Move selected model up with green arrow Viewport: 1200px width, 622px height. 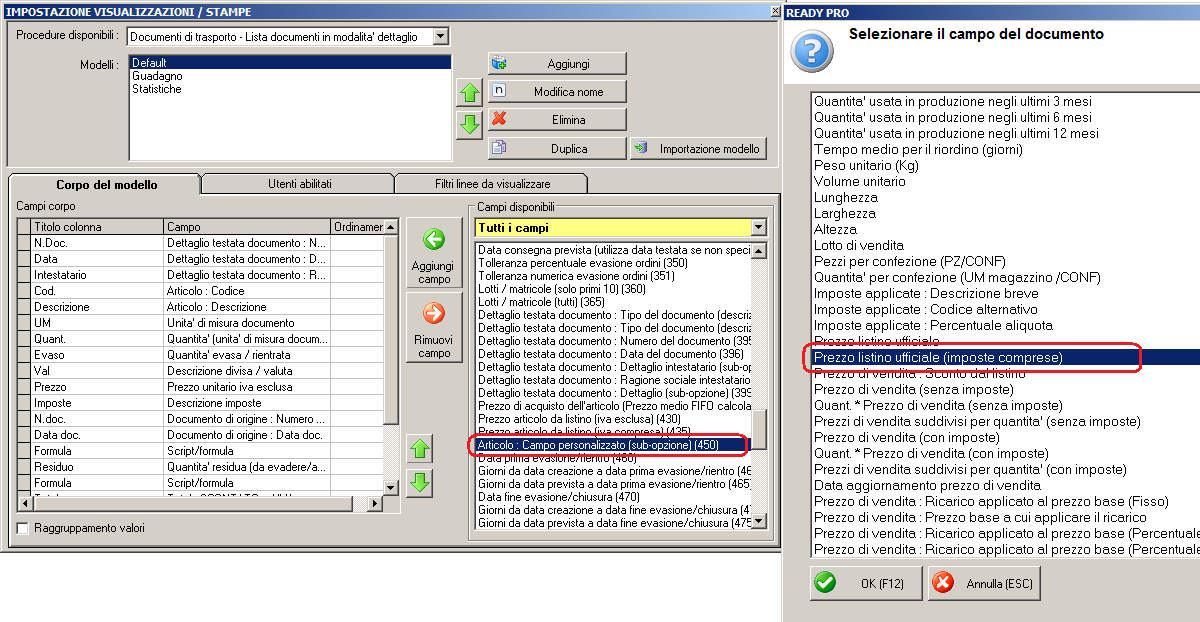click(x=469, y=94)
